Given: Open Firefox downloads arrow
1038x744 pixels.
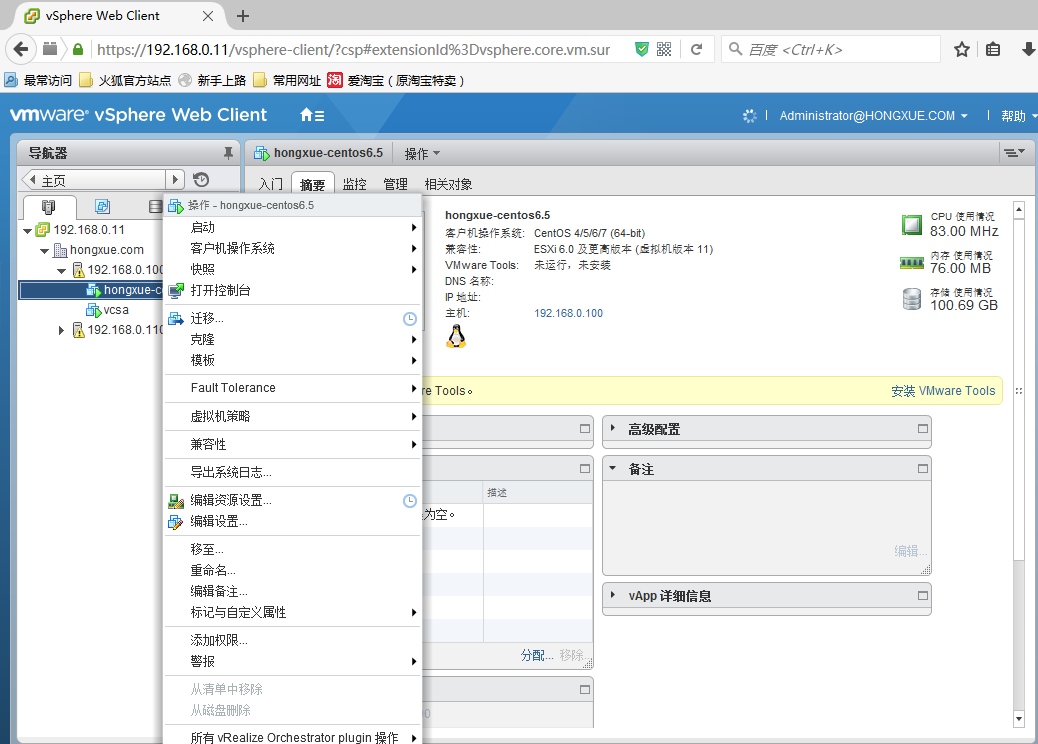Looking at the screenshot, I should click(x=1028, y=50).
